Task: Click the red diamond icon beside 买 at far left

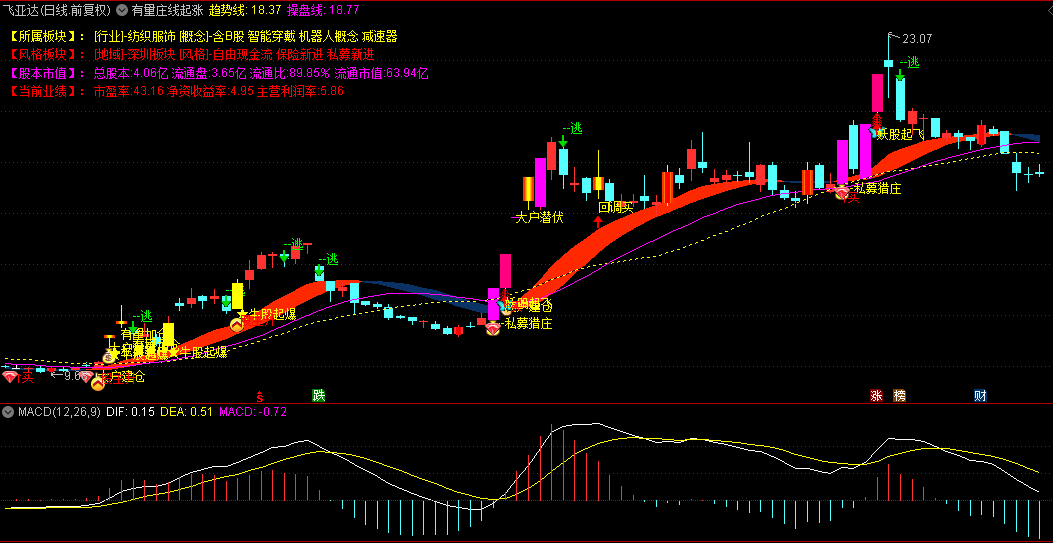Action: click(10, 377)
